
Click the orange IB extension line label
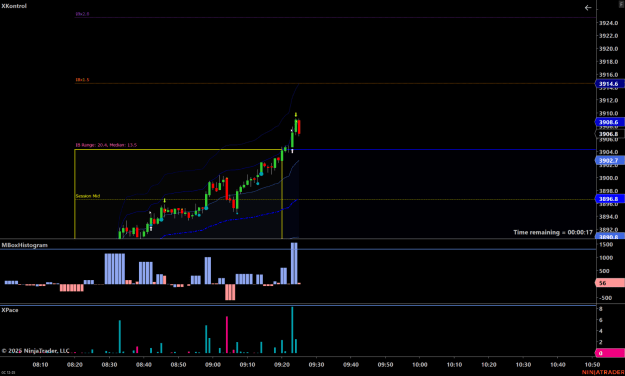pyautogui.click(x=83, y=80)
